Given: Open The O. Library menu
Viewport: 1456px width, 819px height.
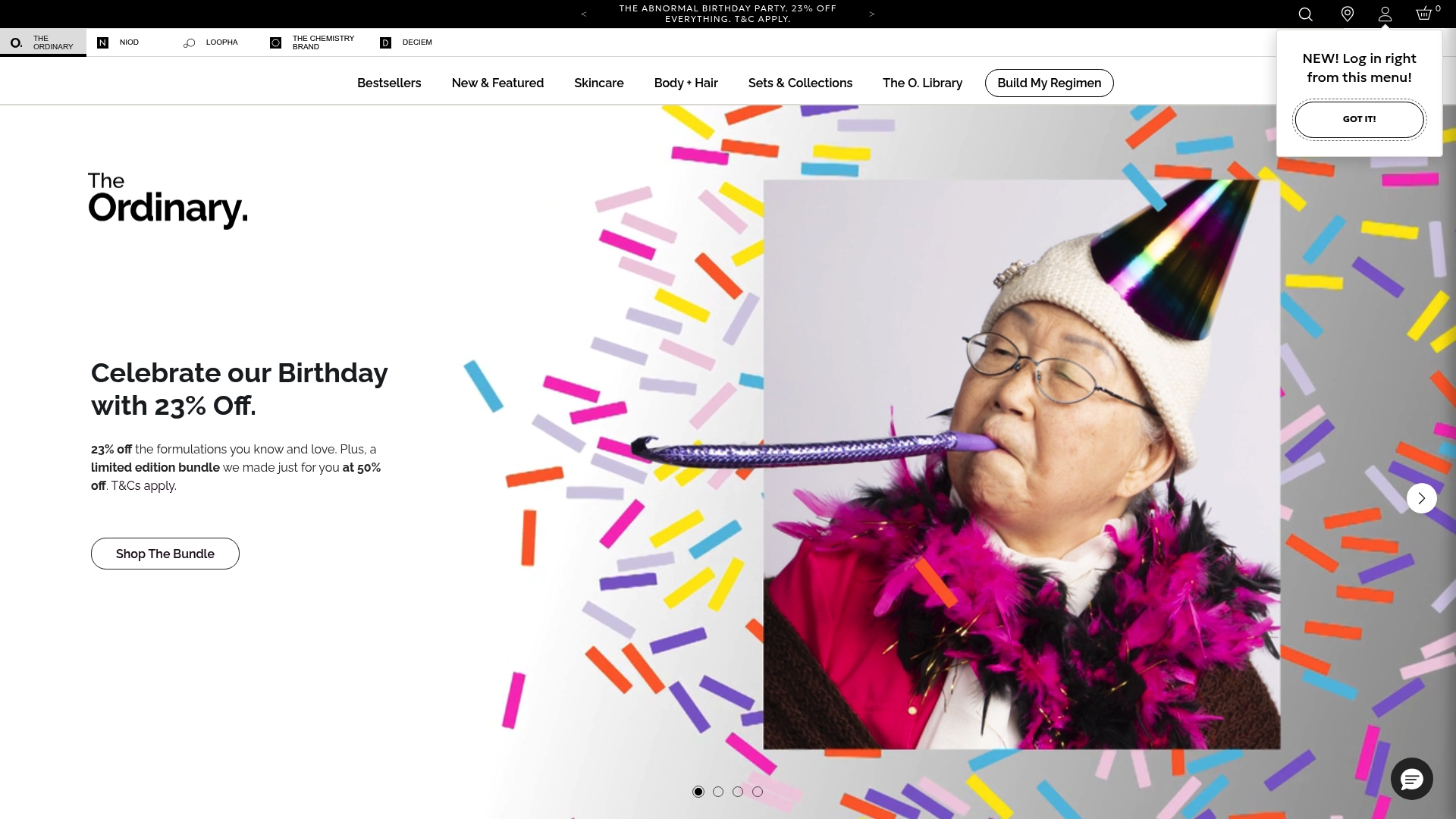Looking at the screenshot, I should 922,83.
